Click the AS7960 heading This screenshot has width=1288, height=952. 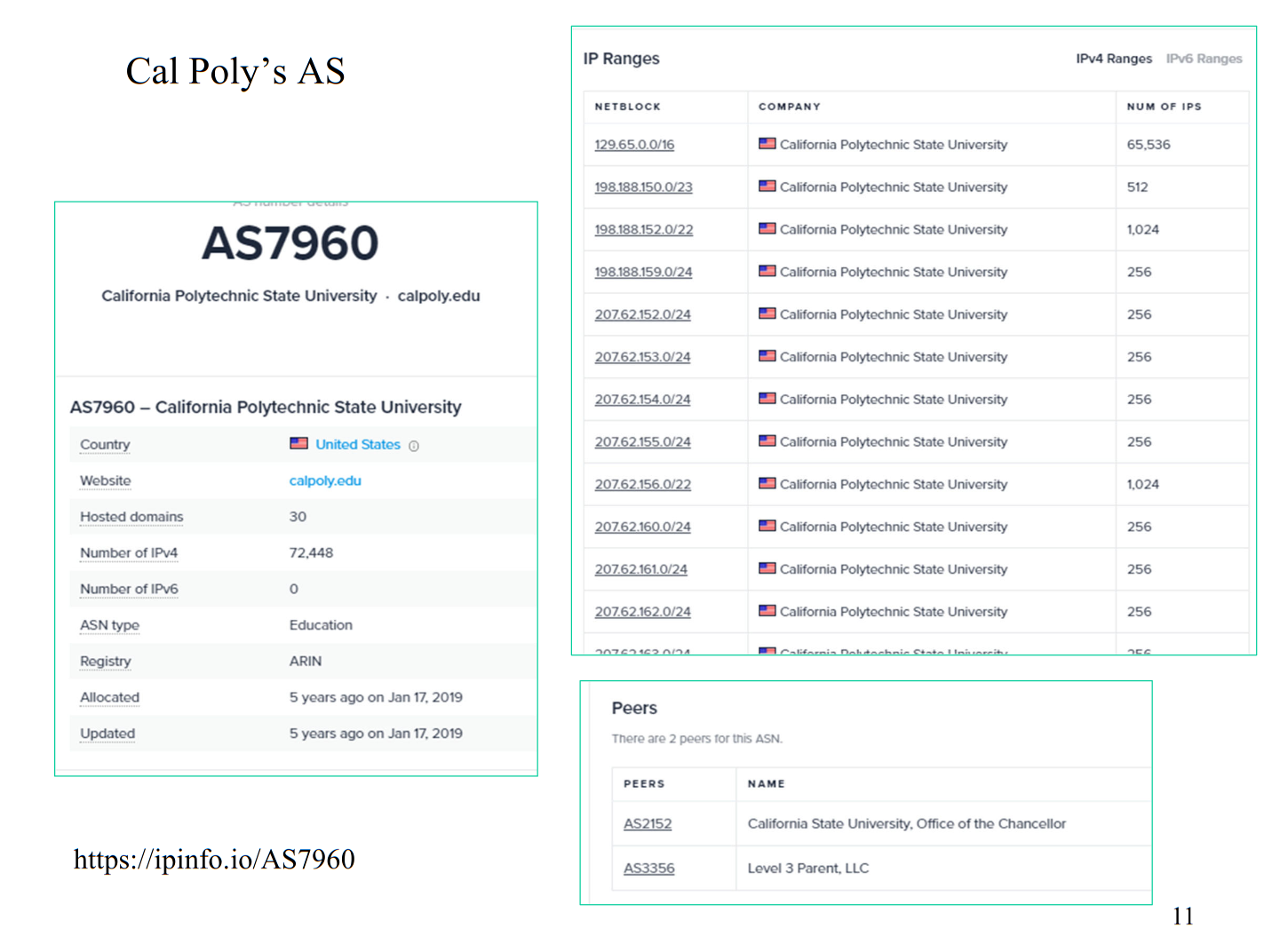(x=290, y=243)
